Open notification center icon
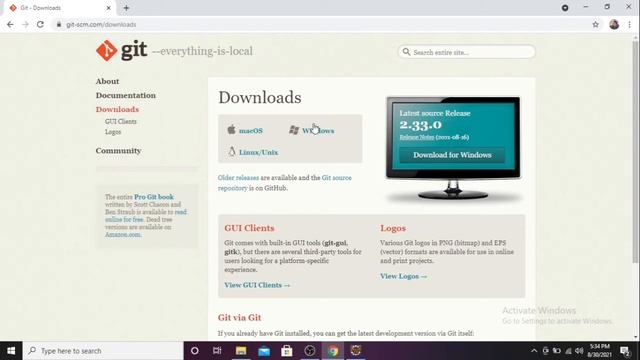640x360 pixels. [624, 351]
